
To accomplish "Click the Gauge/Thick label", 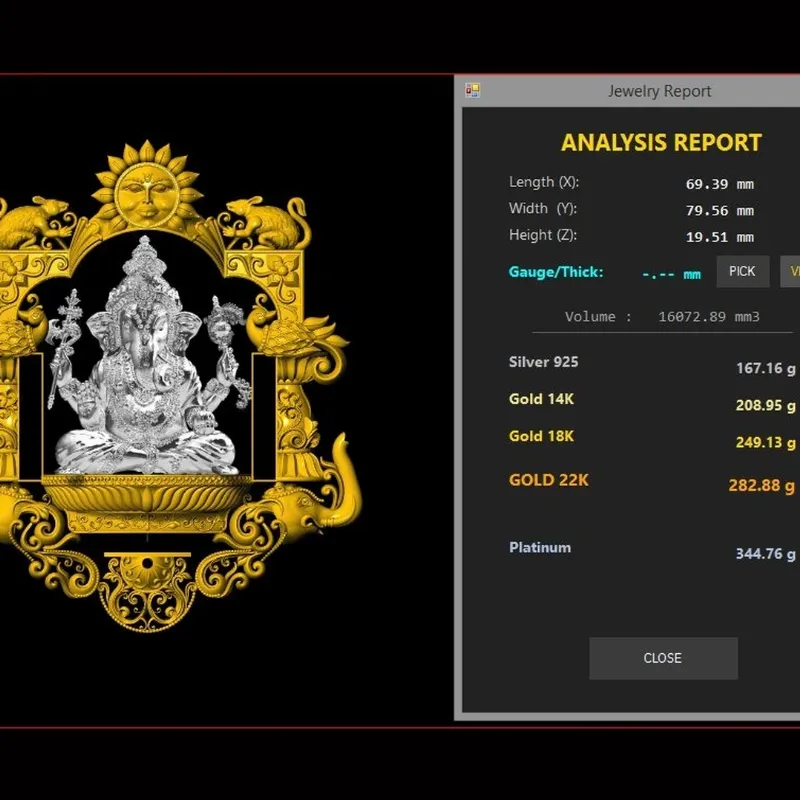I will [556, 272].
